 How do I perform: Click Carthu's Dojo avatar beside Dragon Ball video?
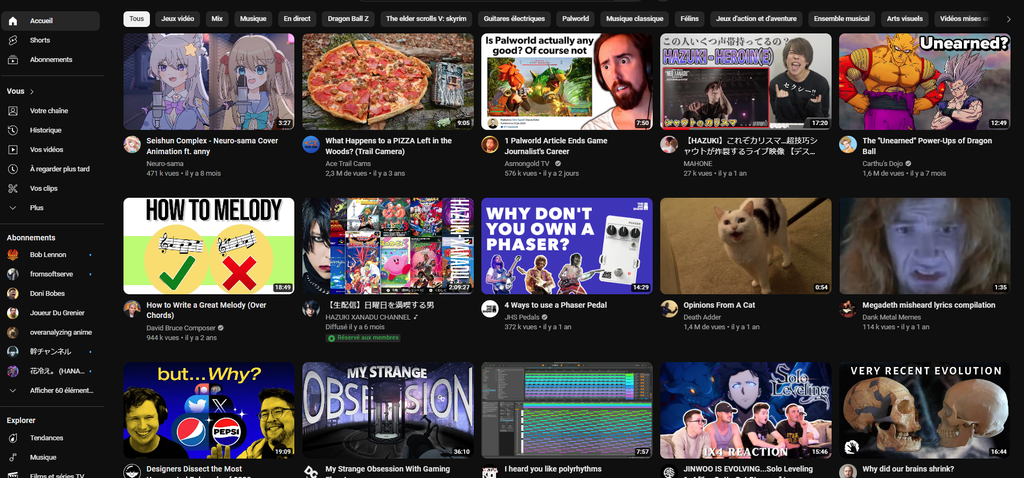point(848,144)
